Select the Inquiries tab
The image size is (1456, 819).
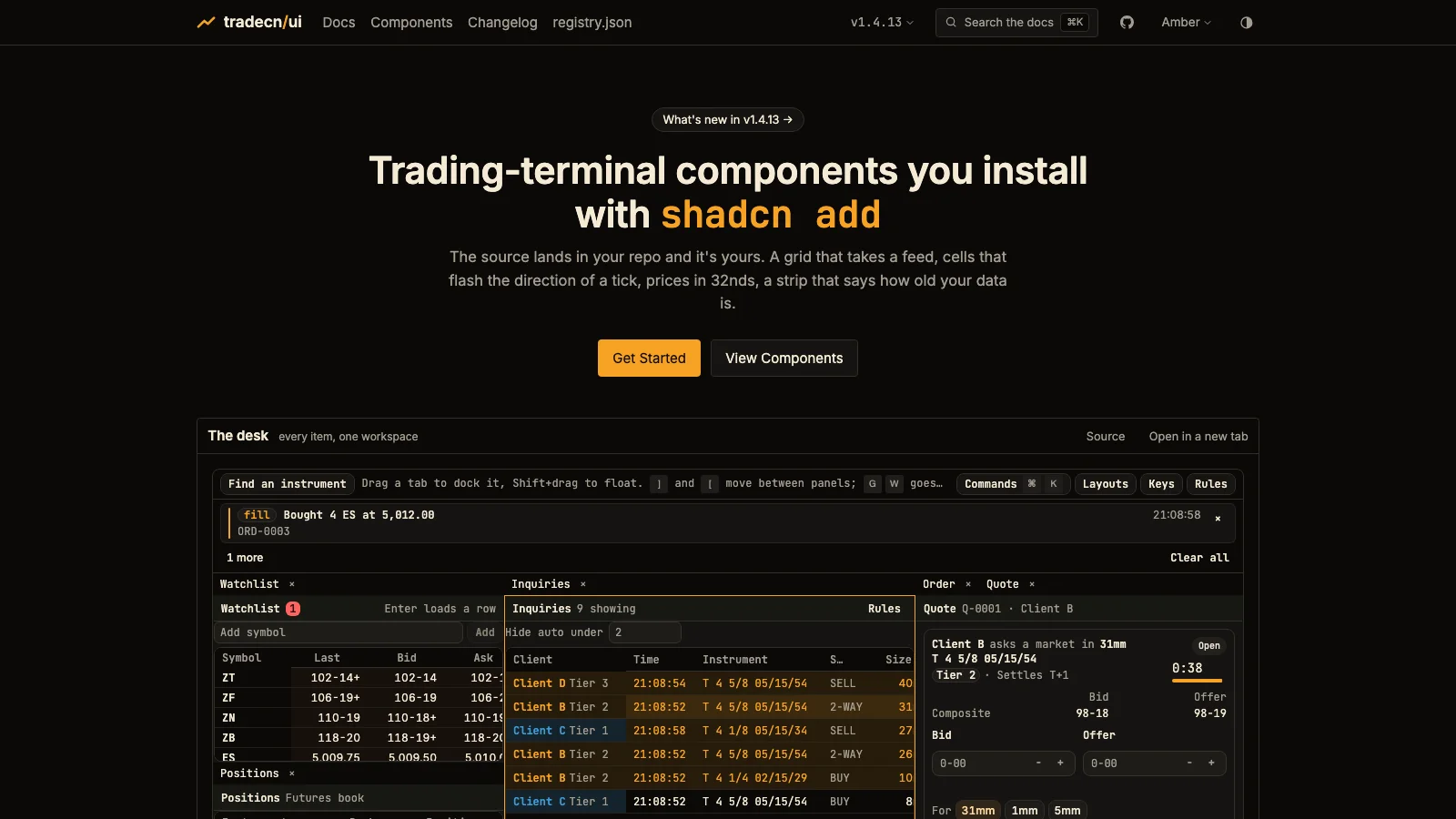coord(541,583)
